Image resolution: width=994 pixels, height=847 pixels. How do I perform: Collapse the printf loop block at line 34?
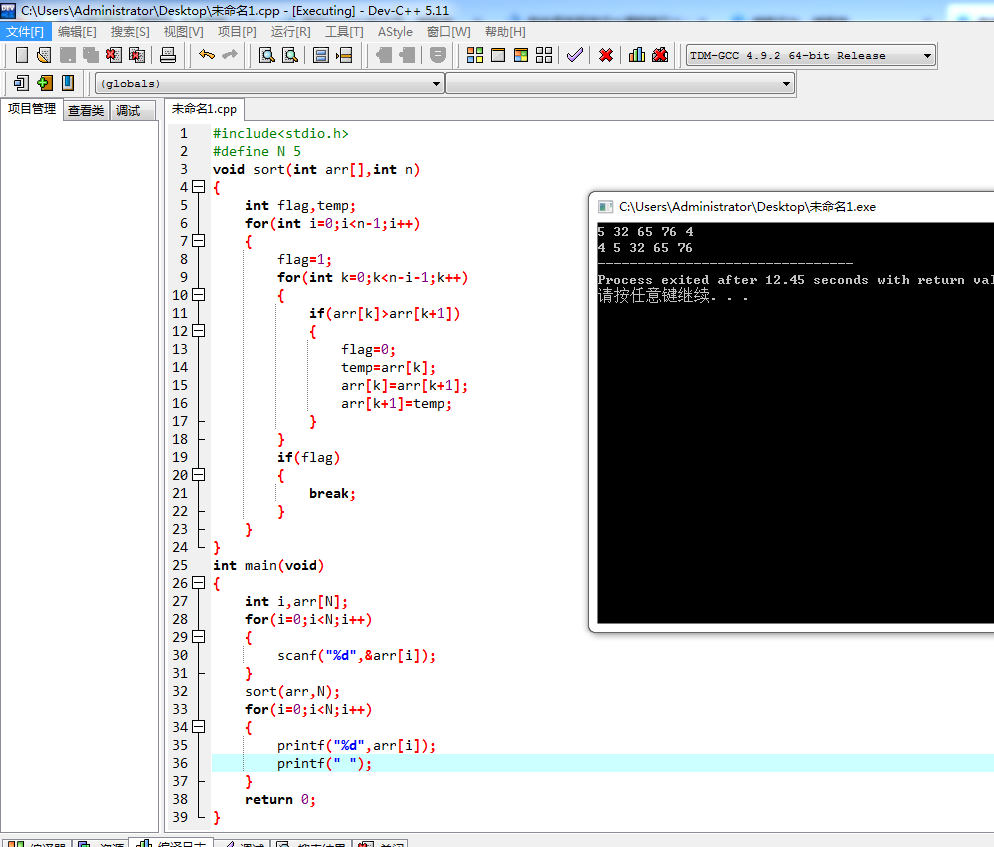[x=198, y=727]
